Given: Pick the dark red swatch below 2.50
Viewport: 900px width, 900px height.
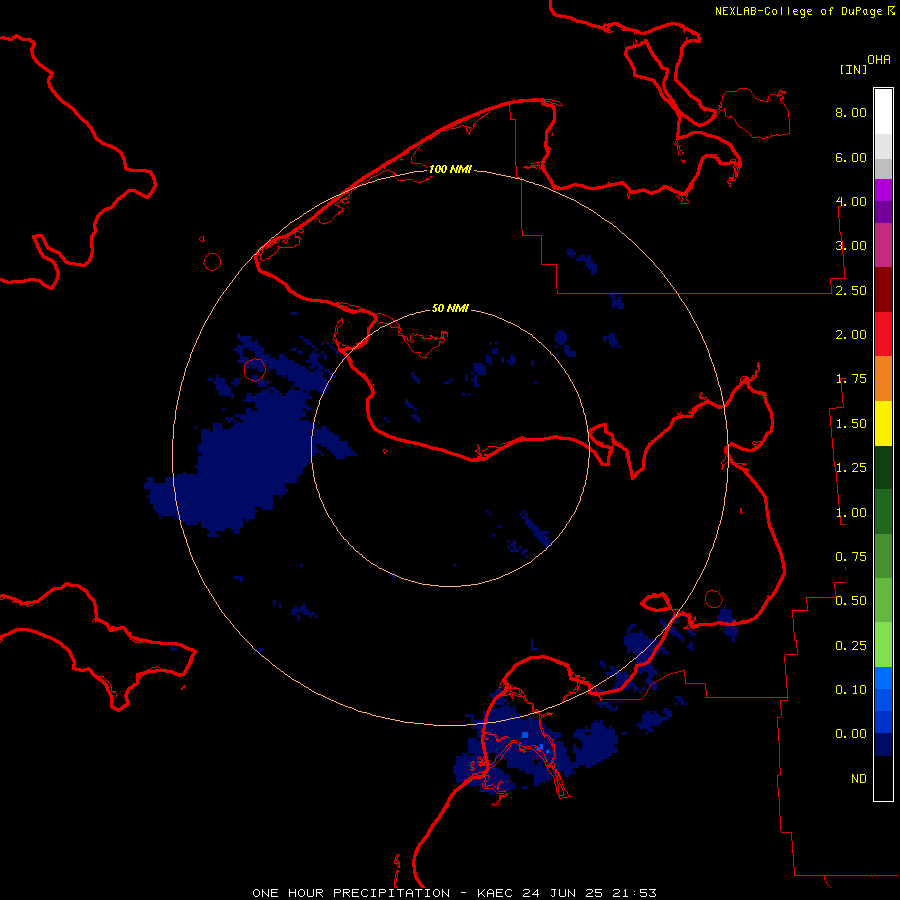Looking at the screenshot, I should coord(883,290).
